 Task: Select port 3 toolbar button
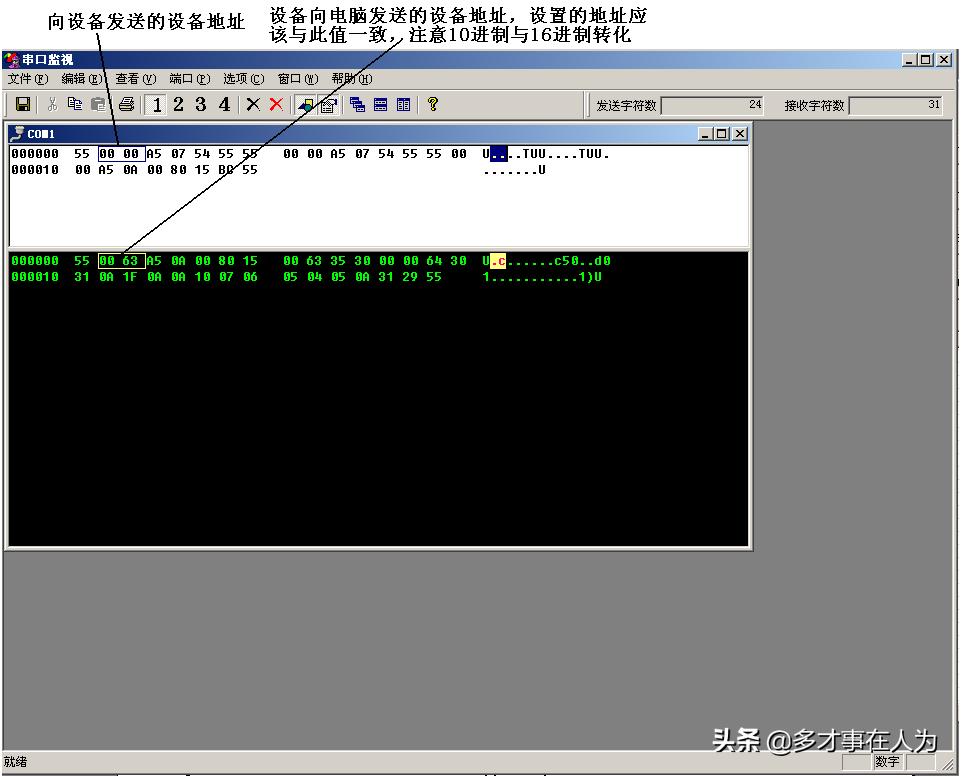(201, 104)
